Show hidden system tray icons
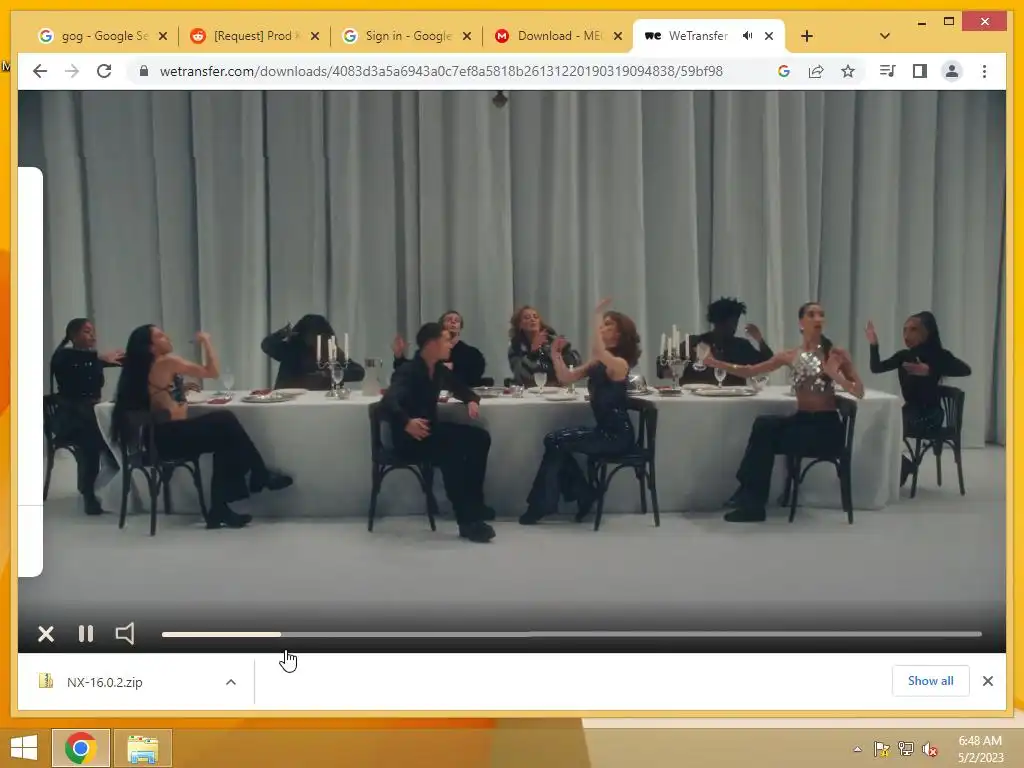 857,749
